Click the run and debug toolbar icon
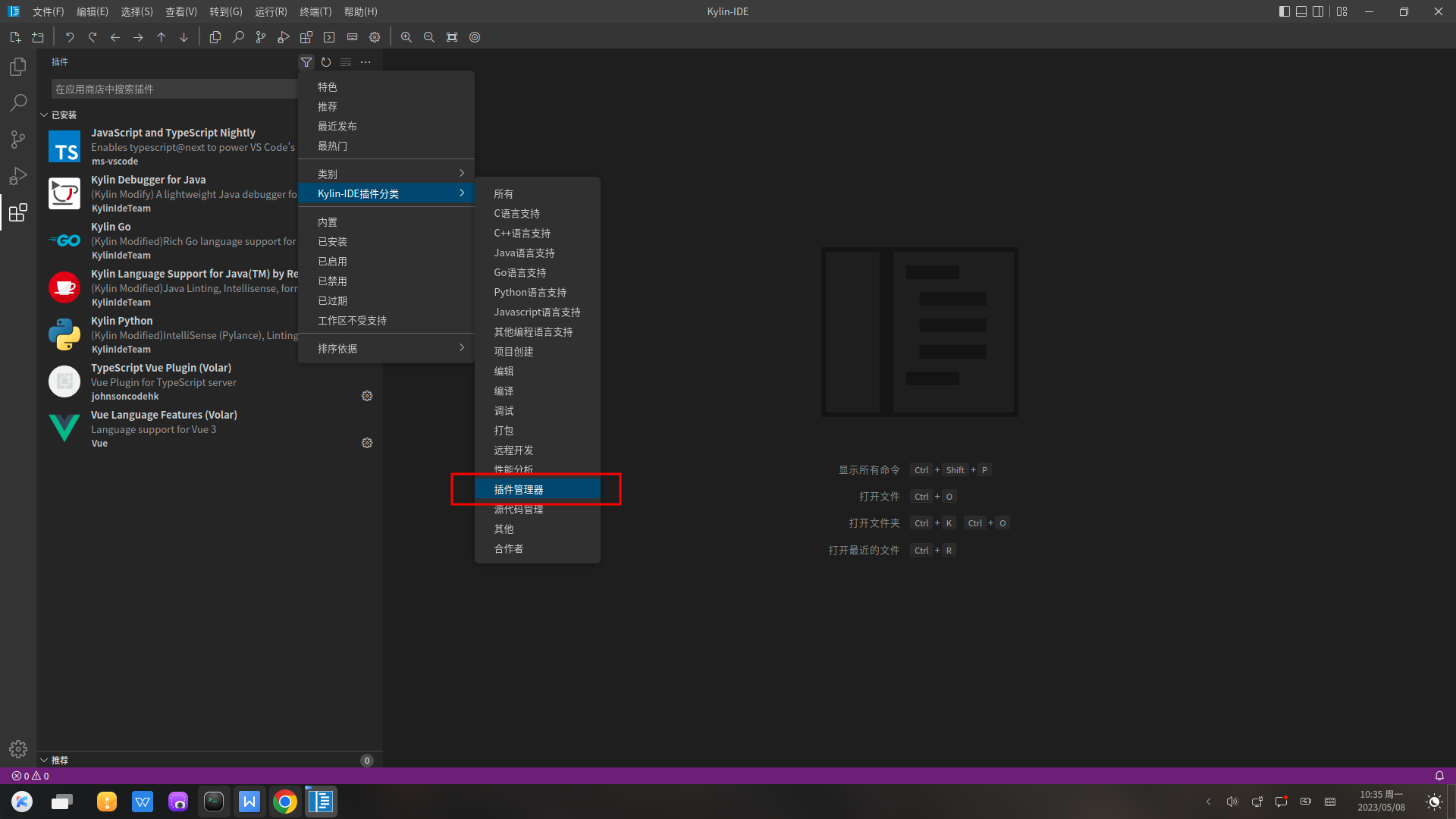 click(284, 37)
